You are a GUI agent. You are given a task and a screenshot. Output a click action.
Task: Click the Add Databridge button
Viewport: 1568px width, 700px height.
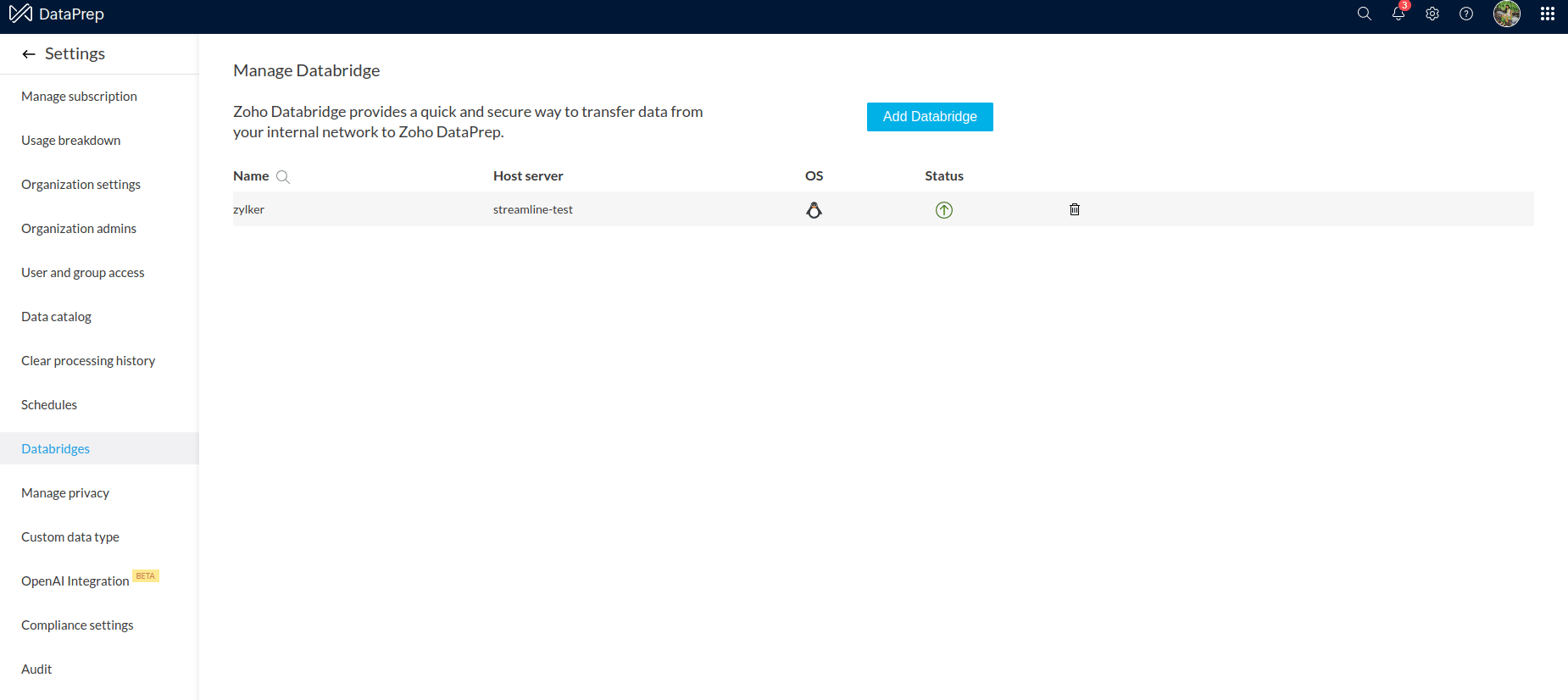coord(930,117)
